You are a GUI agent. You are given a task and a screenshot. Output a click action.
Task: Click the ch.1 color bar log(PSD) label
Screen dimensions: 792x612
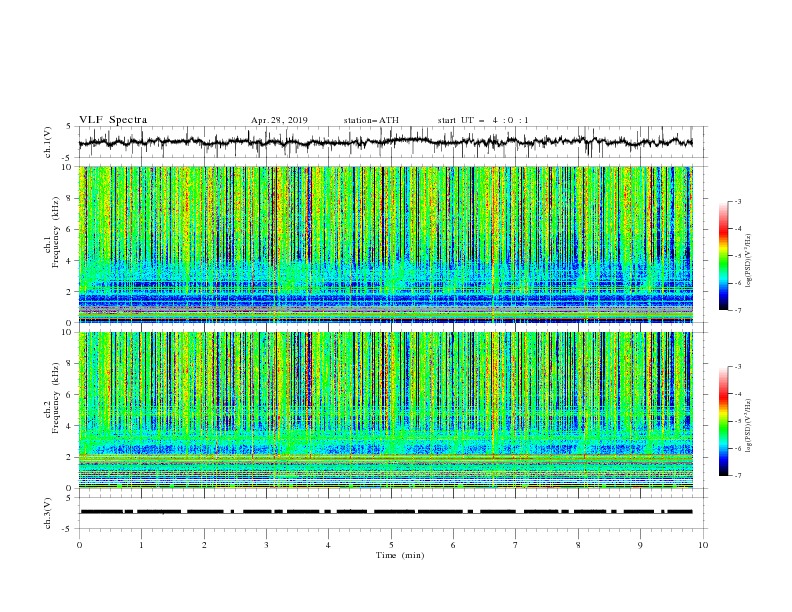[748, 261]
